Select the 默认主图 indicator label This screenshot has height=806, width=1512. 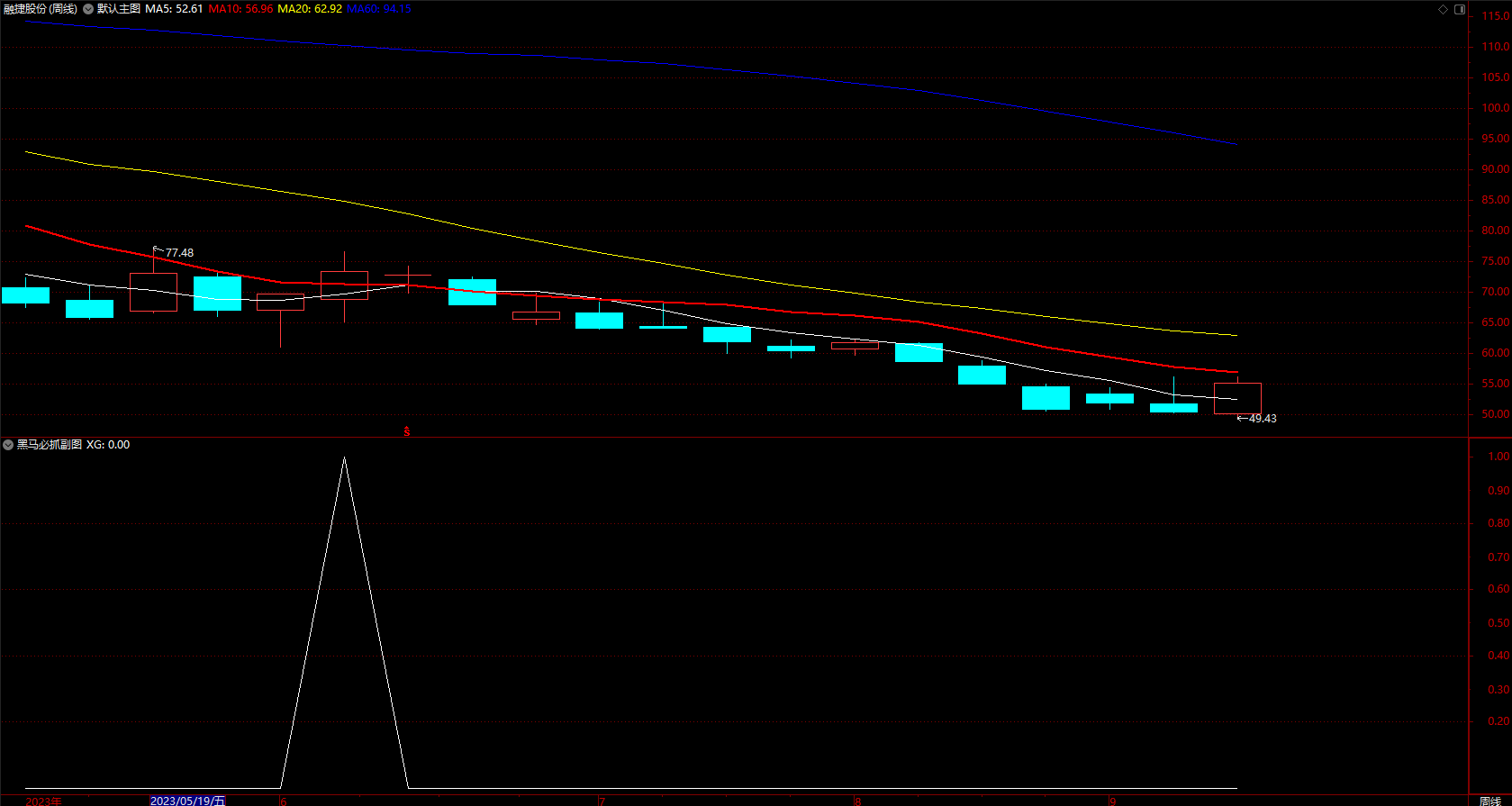tap(119, 9)
